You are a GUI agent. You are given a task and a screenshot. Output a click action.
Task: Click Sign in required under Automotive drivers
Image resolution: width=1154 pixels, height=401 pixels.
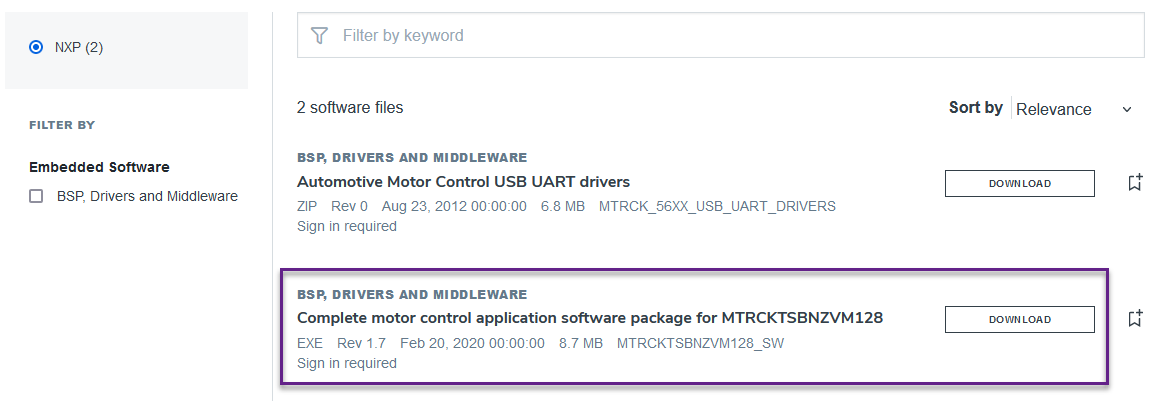click(x=347, y=226)
